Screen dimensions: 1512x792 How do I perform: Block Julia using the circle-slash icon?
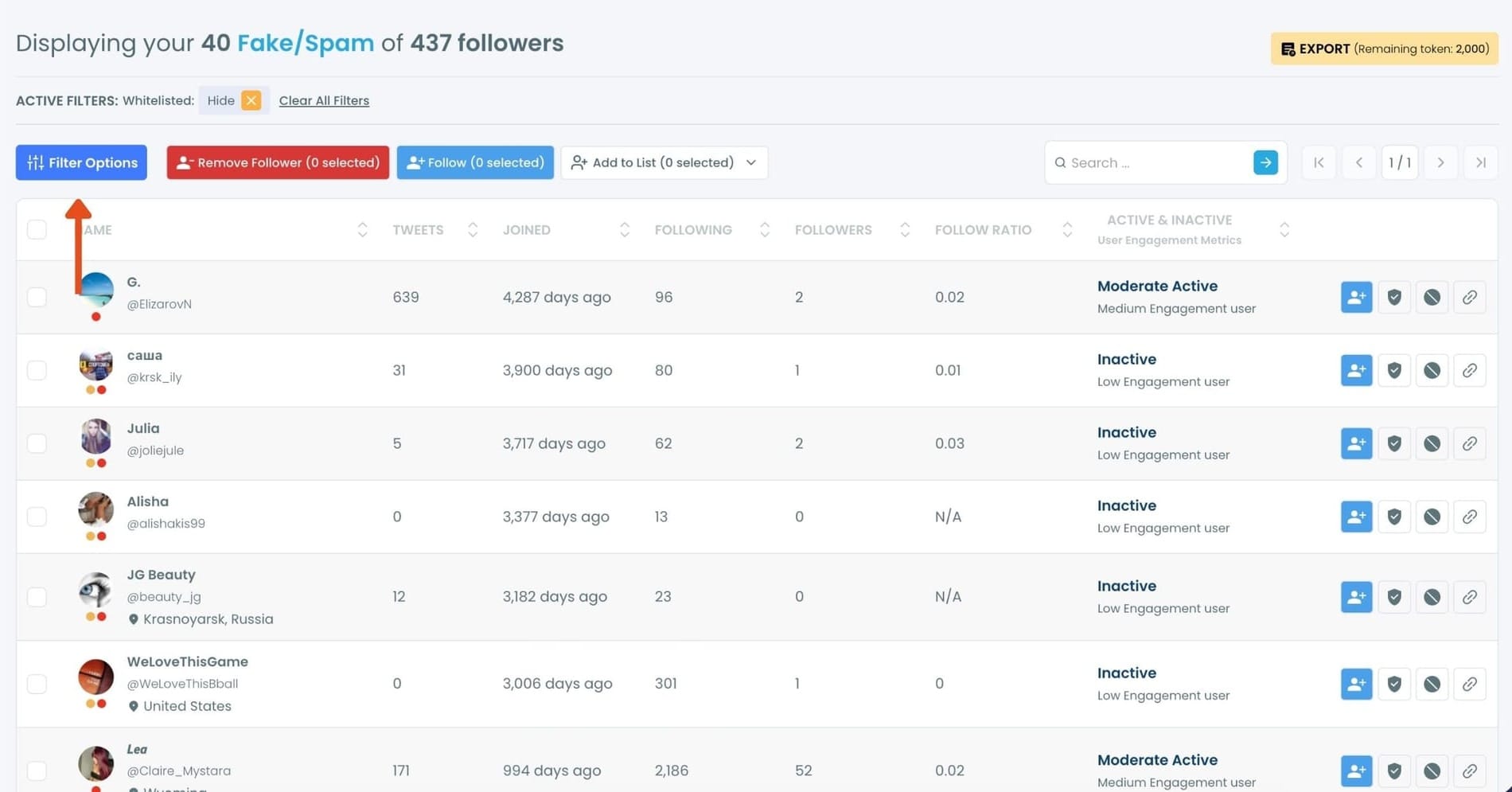coord(1432,443)
